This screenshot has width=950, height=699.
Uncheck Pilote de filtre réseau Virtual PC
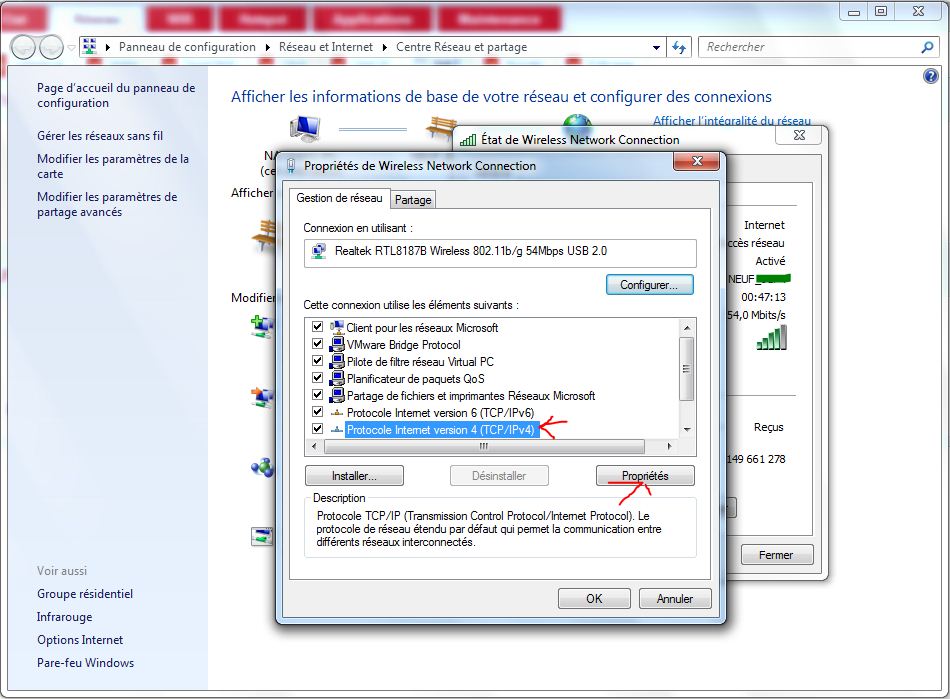click(x=317, y=360)
